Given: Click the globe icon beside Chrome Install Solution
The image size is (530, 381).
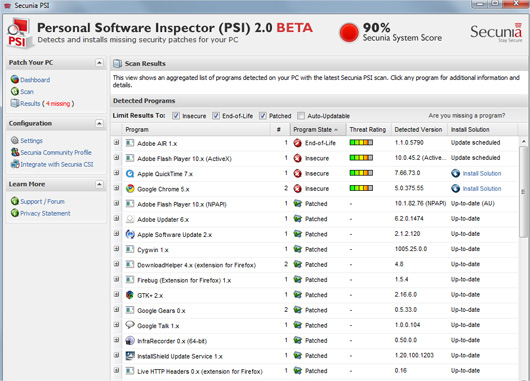Looking at the screenshot, I should coord(455,188).
